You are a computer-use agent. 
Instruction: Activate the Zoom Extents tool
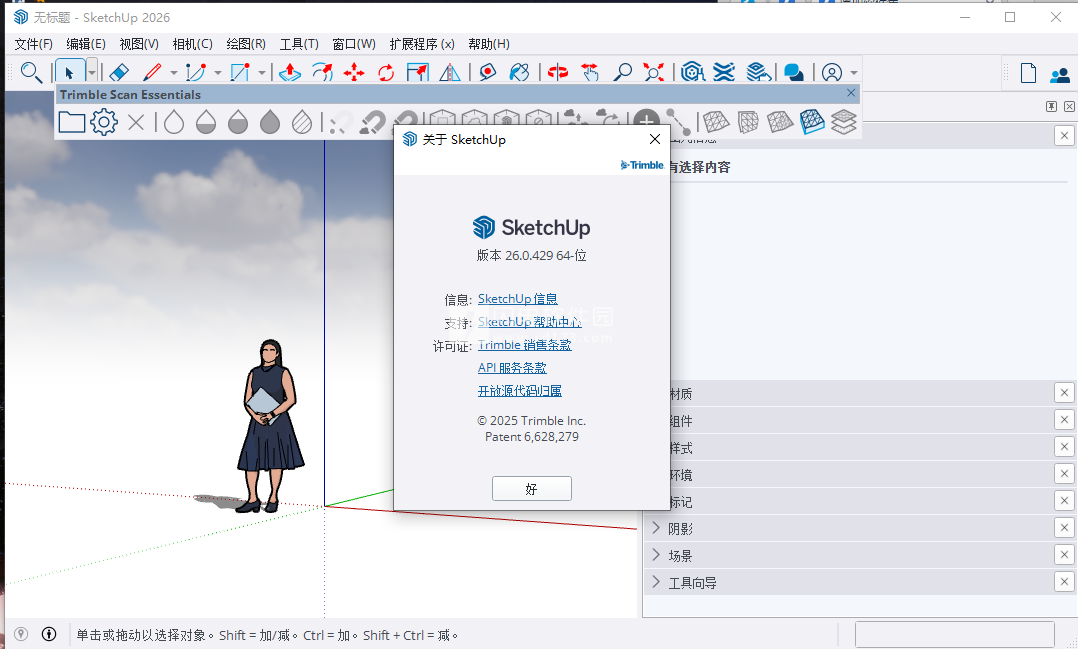(x=654, y=72)
